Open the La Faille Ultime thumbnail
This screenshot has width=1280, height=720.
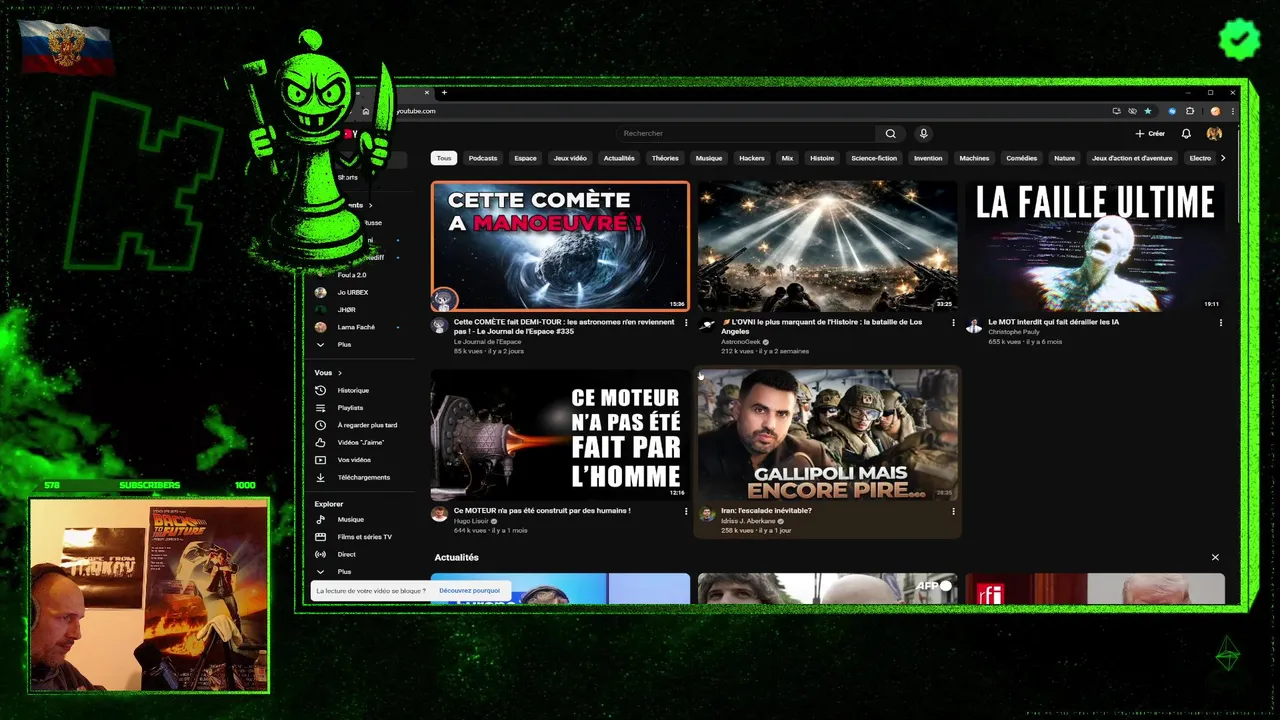(1095, 246)
